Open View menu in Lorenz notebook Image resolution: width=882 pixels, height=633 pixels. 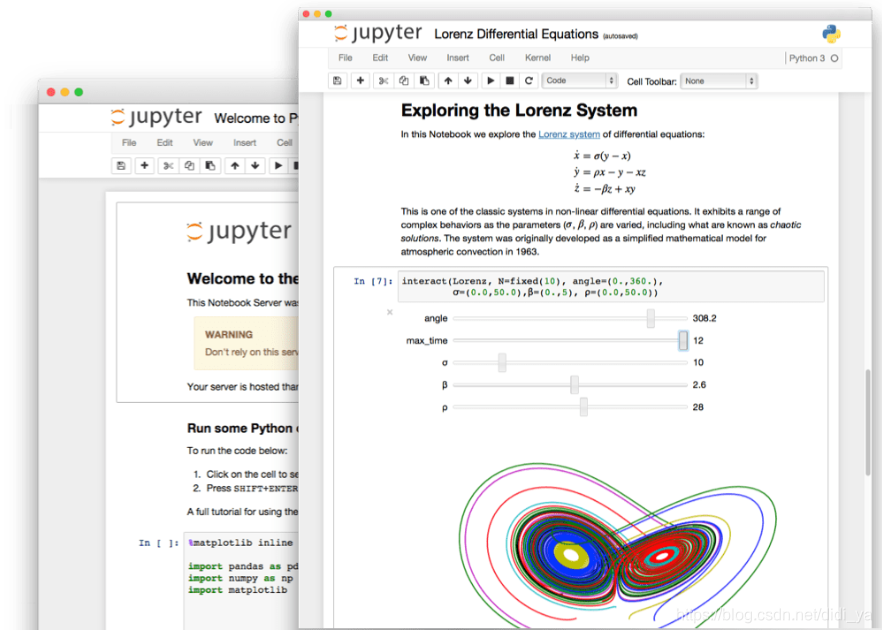click(417, 57)
